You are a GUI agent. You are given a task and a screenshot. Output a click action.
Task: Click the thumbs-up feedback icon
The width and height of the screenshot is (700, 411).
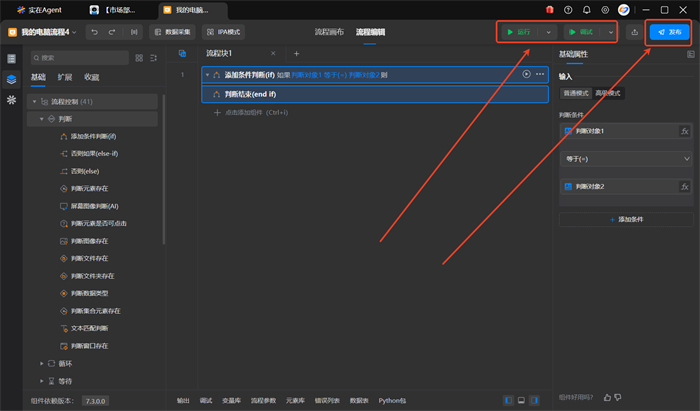pos(607,397)
